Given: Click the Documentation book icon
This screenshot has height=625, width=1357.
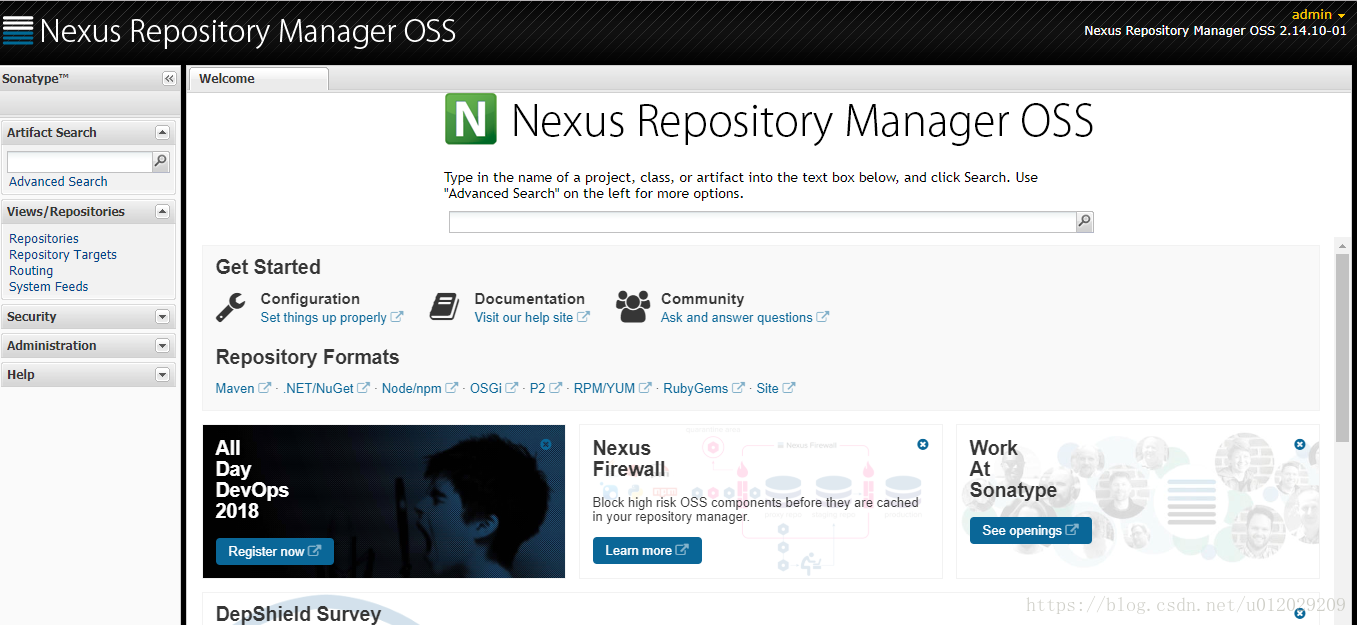Looking at the screenshot, I should tap(444, 307).
